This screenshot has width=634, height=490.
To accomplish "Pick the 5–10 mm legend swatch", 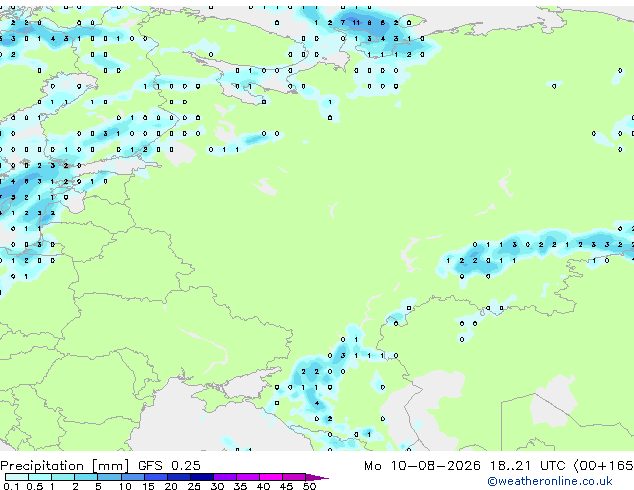I will tap(109, 477).
